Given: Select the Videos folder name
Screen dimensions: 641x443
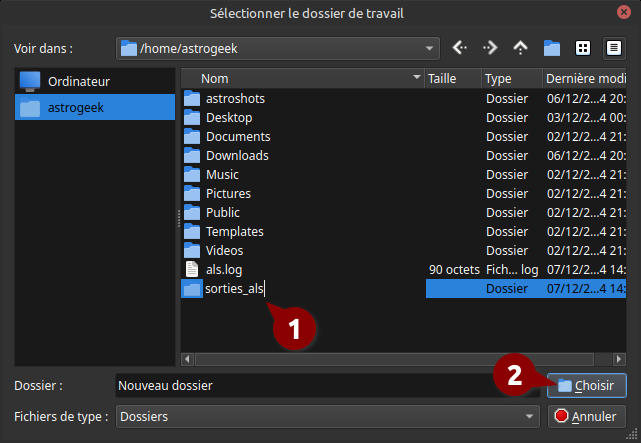Looking at the screenshot, I should pos(224,251).
